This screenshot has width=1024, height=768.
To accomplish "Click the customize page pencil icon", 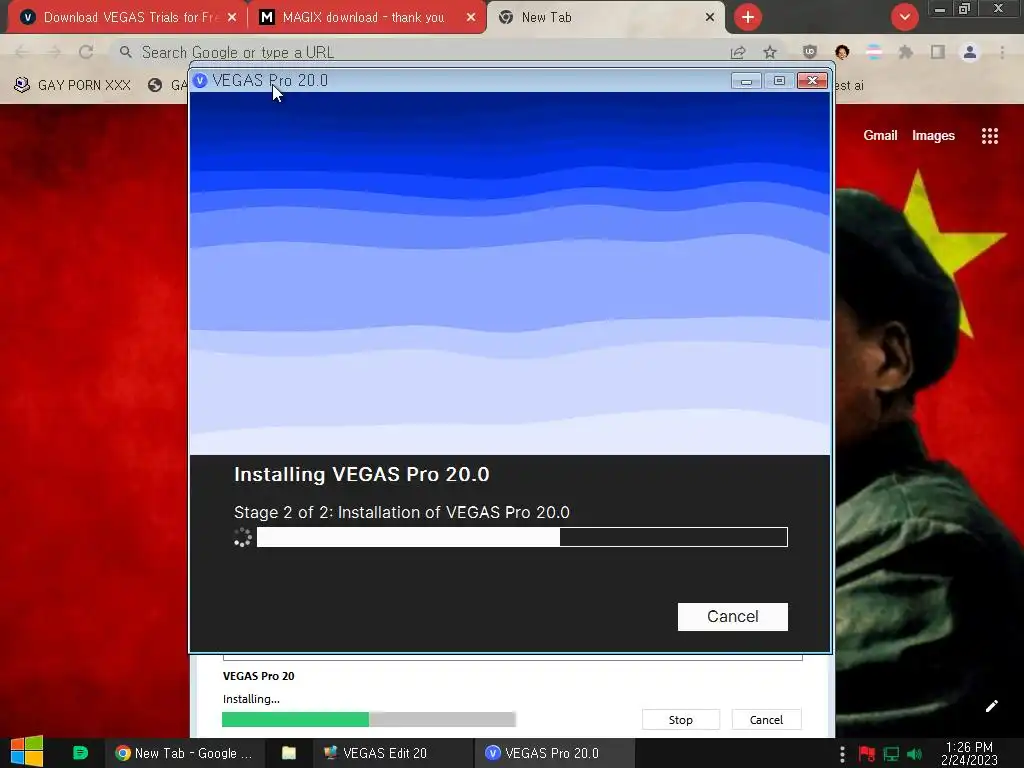I will pyautogui.click(x=991, y=706).
